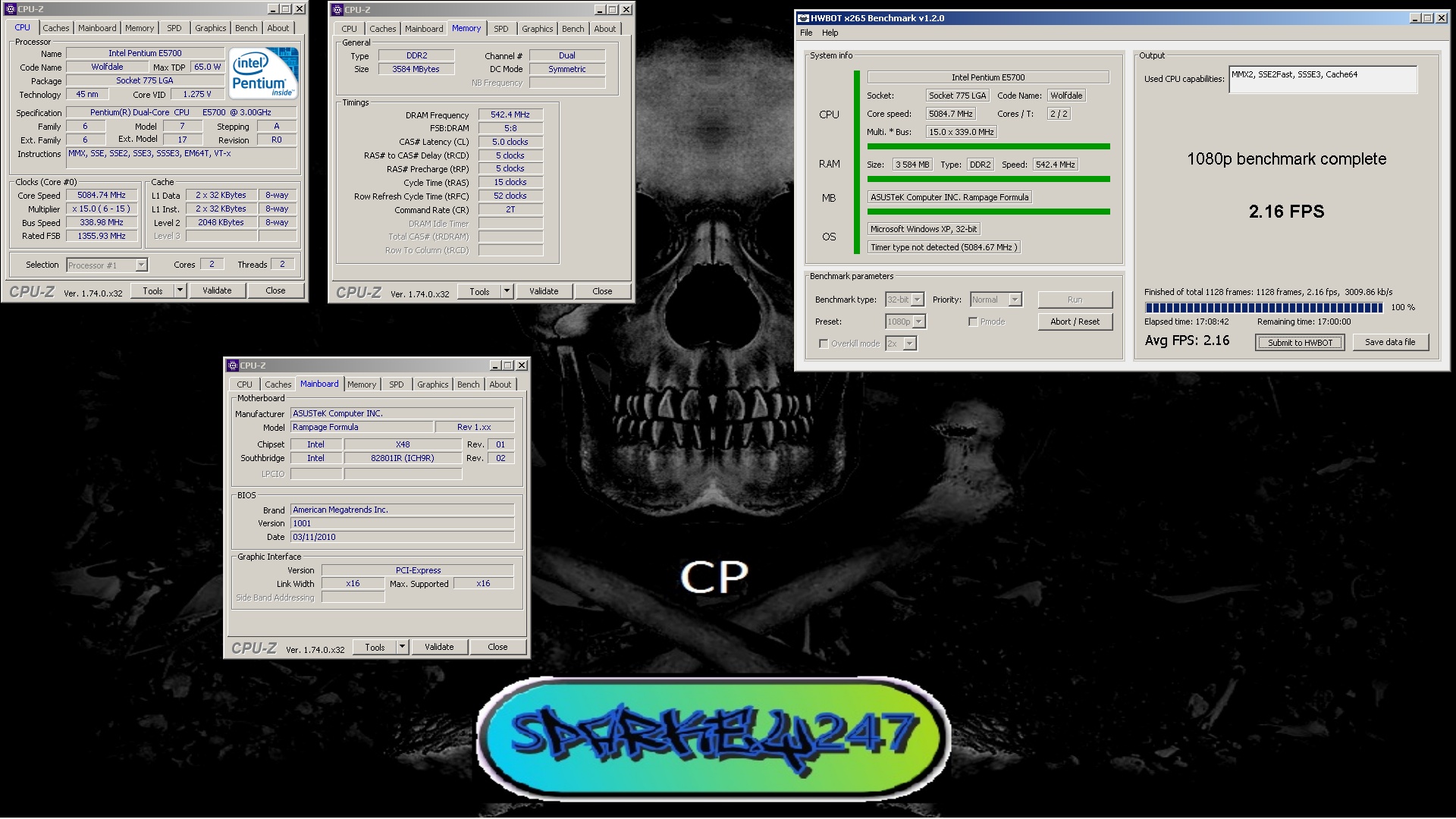
Task: Click Tools button in CPU-Z CPU window
Action: tap(152, 290)
